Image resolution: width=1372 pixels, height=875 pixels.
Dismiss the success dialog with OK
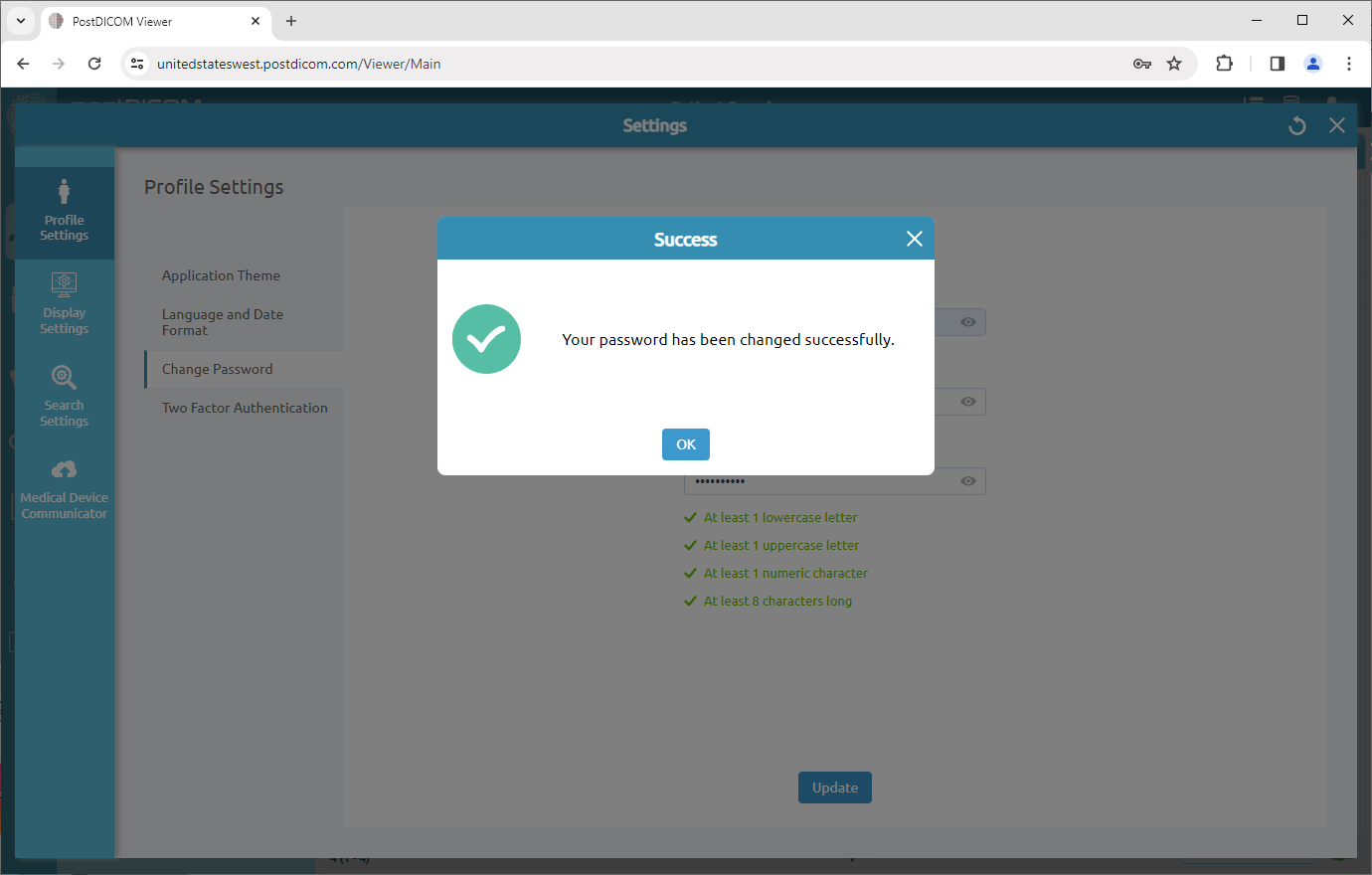coord(685,444)
